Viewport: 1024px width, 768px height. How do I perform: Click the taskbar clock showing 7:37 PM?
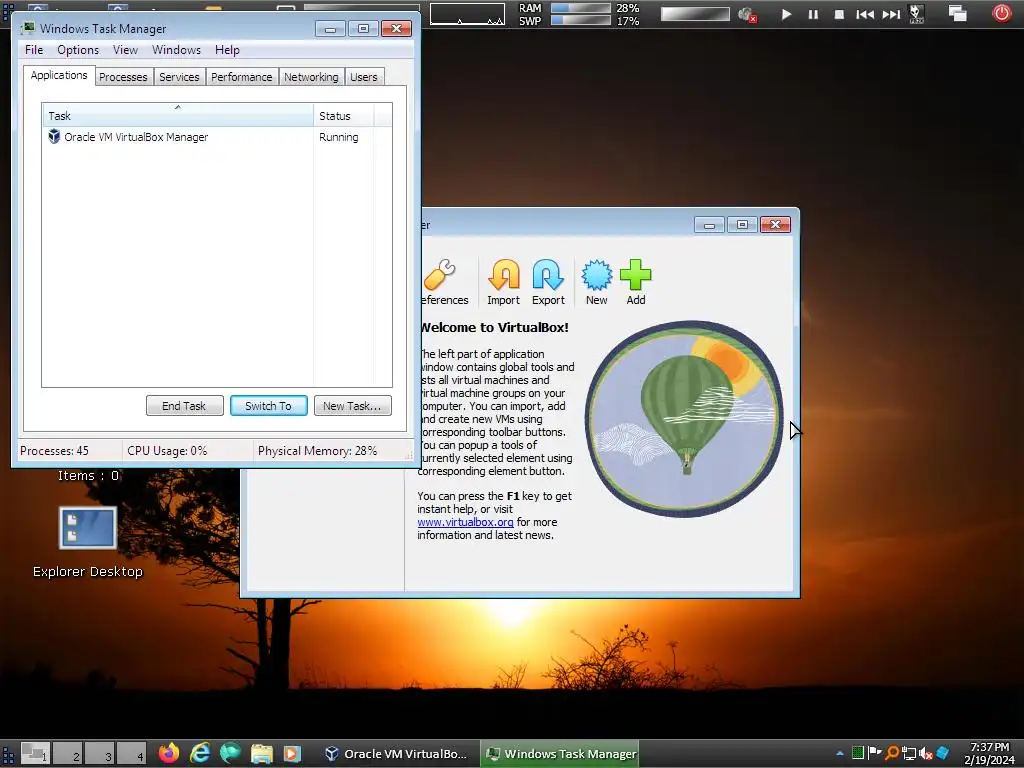[x=989, y=753]
